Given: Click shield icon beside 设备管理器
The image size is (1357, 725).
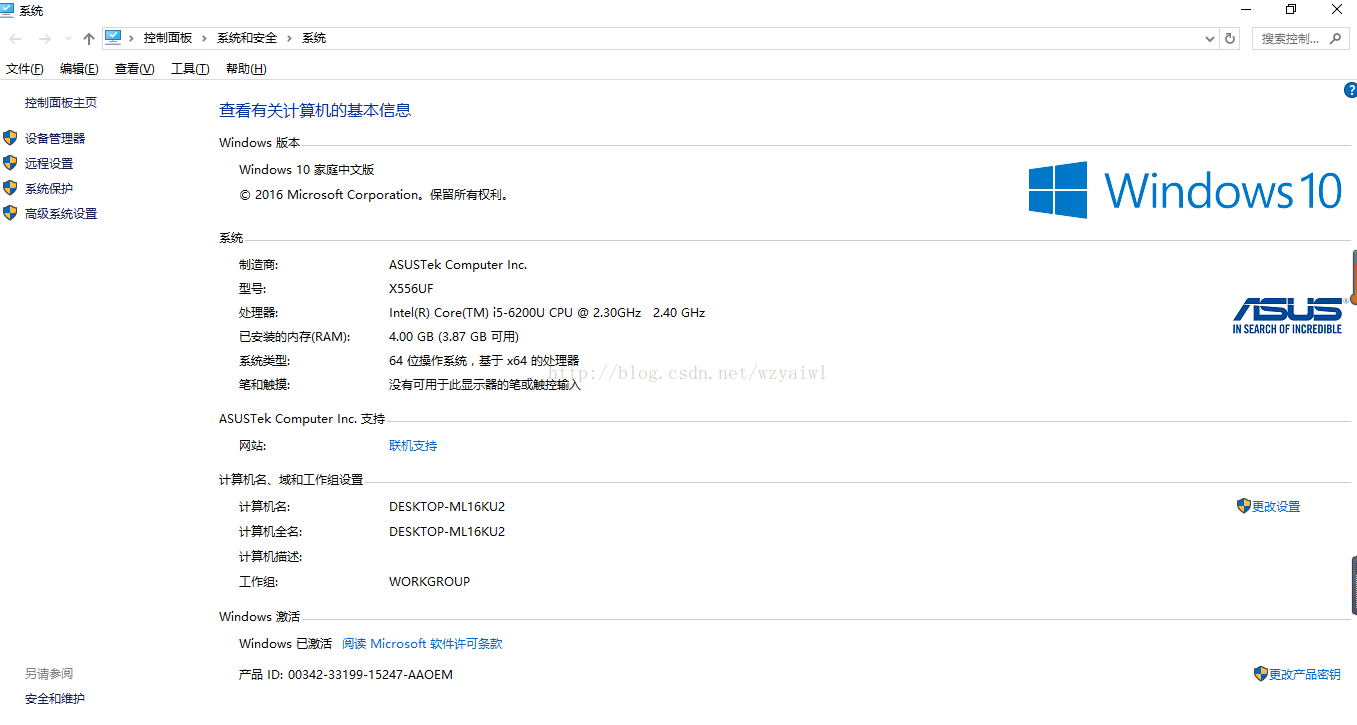Looking at the screenshot, I should [10, 138].
